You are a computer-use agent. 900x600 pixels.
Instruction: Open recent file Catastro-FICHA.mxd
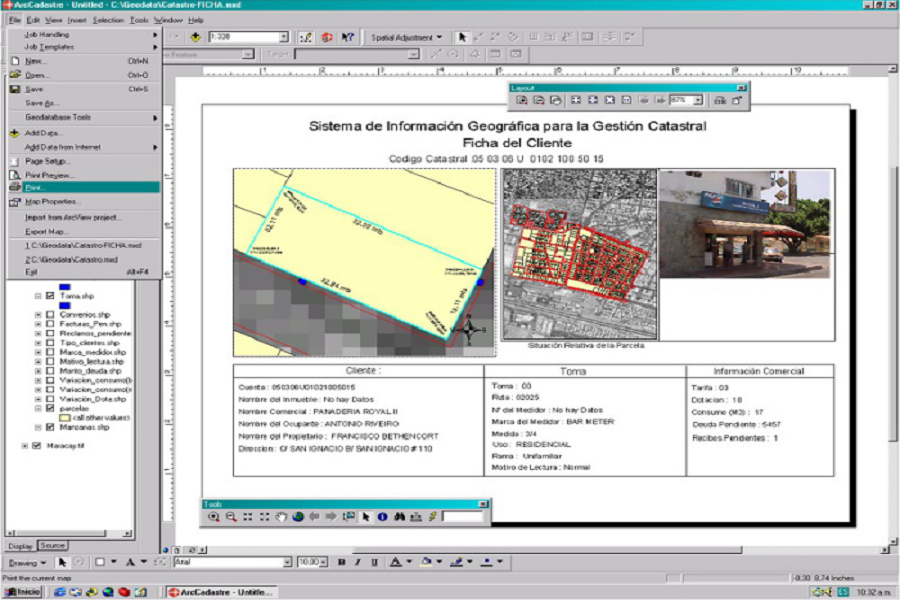pos(84,245)
